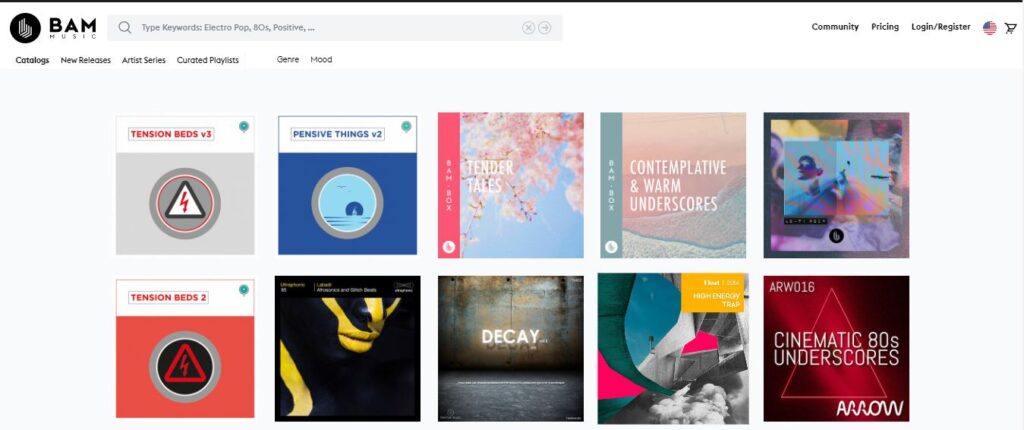Open the Tender Tales album cover
Screen dimensions: 1024x430
[511, 185]
